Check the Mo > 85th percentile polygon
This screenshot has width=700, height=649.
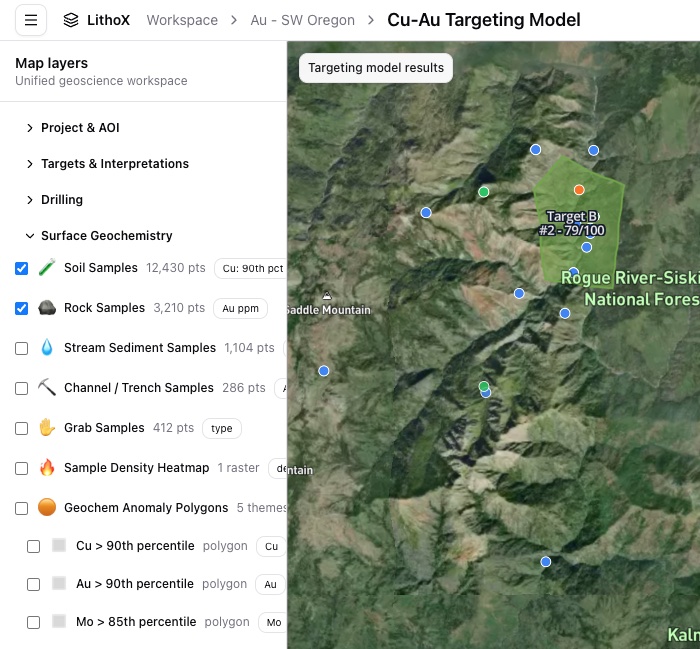tap(33, 622)
